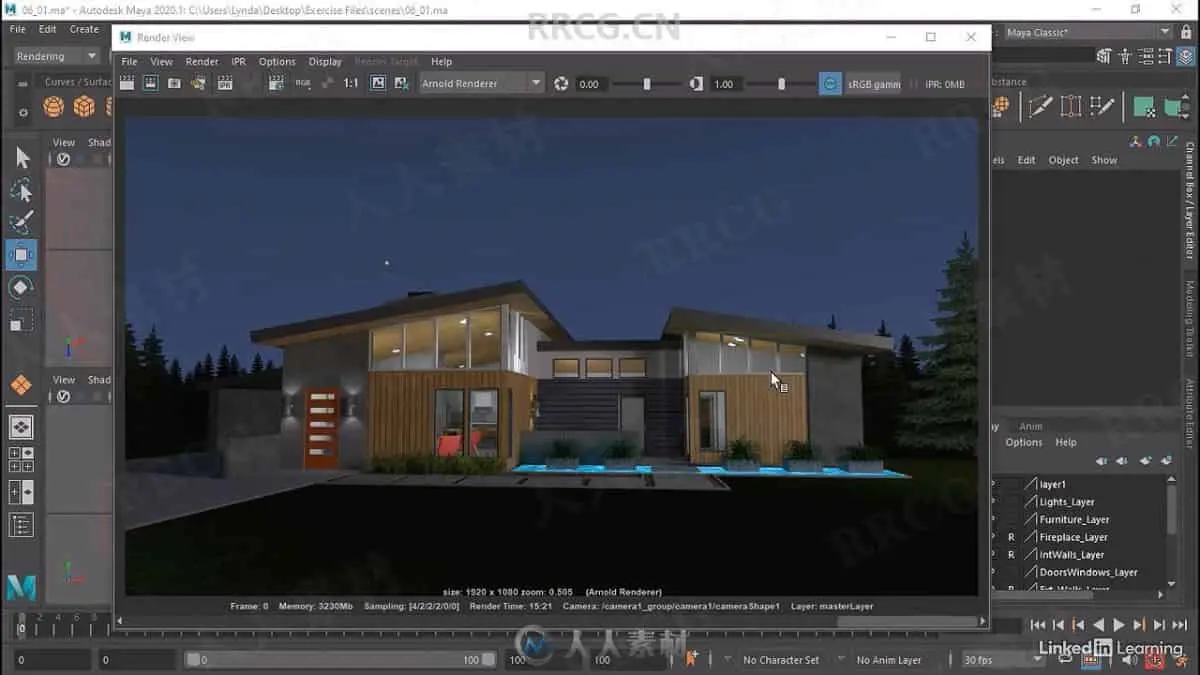Open the Arnold Renderer dropdown
This screenshot has height=675, width=1200.
pyautogui.click(x=482, y=84)
